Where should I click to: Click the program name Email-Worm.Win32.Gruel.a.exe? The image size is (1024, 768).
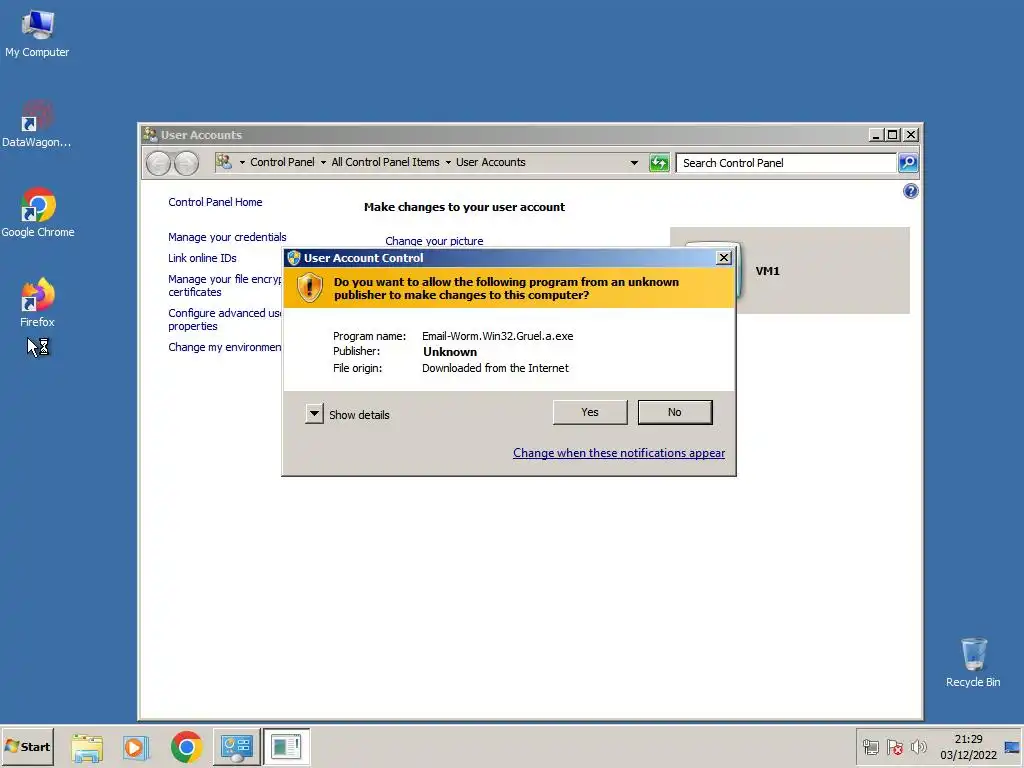click(498, 336)
